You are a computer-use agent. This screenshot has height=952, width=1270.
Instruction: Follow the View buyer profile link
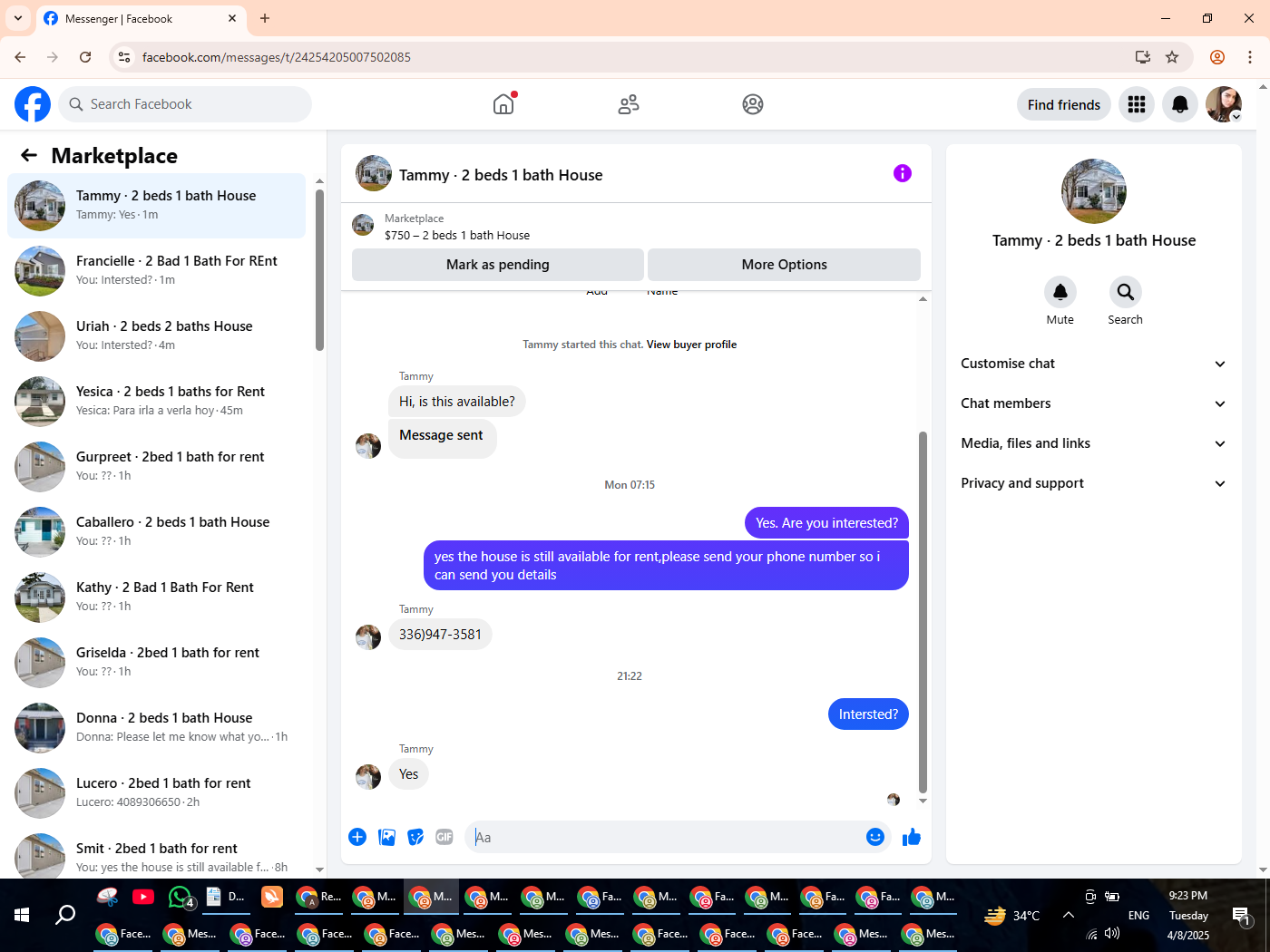point(691,345)
